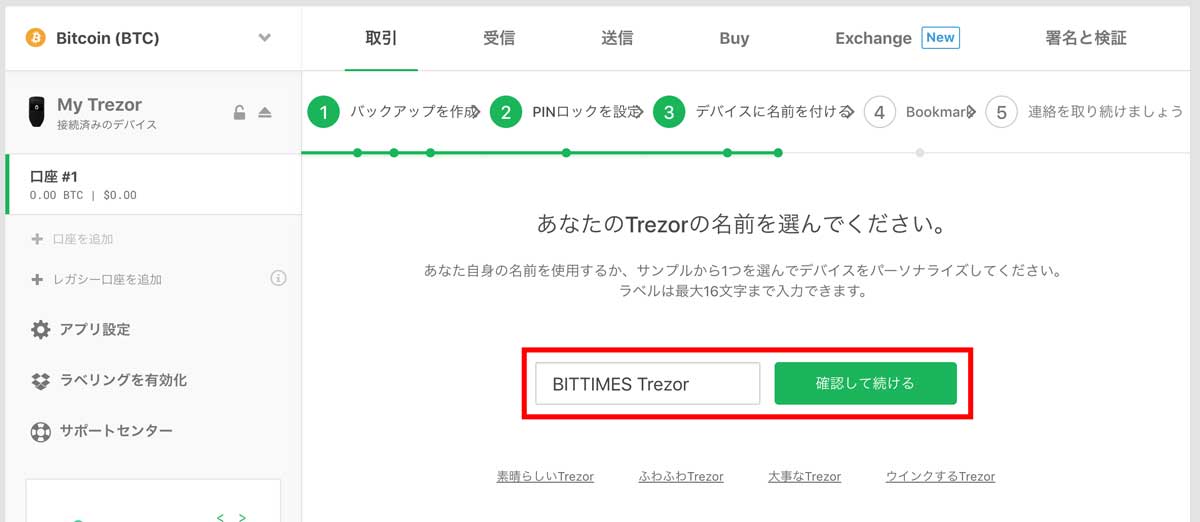
Task: Click the Bitcoin orange coin icon
Action: (x=35, y=38)
